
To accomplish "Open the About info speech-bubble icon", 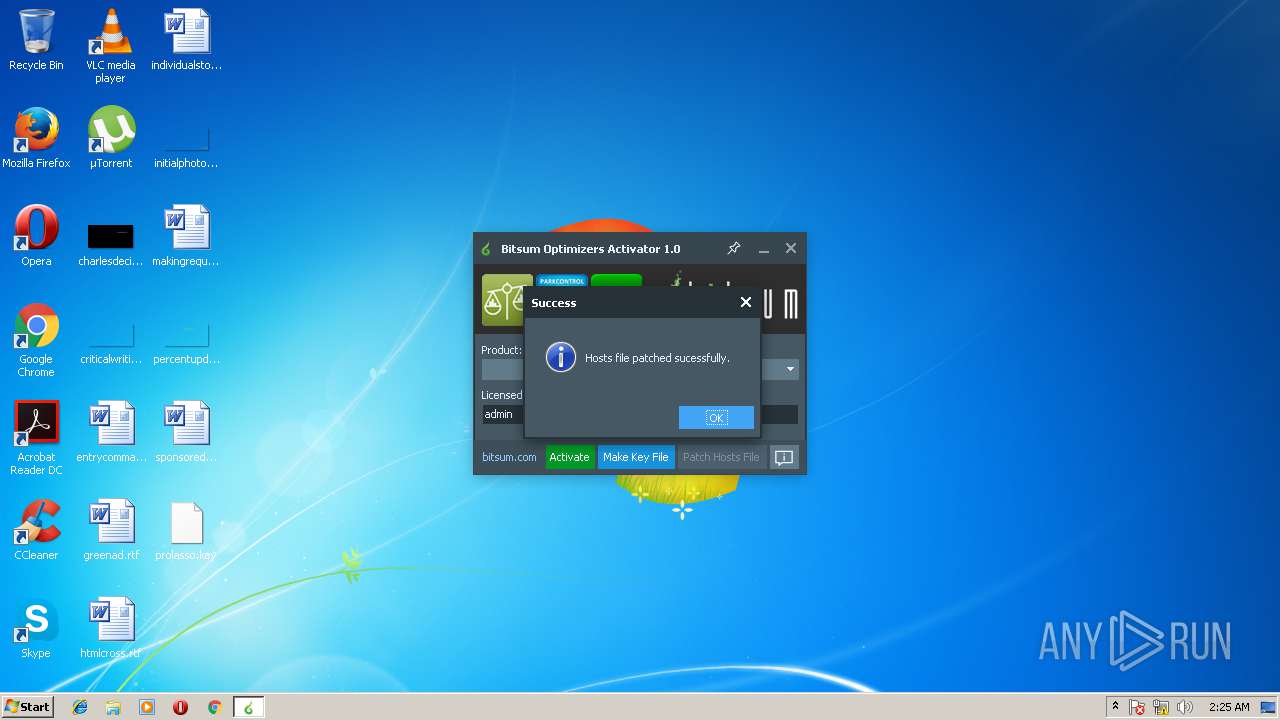I will click(x=784, y=457).
